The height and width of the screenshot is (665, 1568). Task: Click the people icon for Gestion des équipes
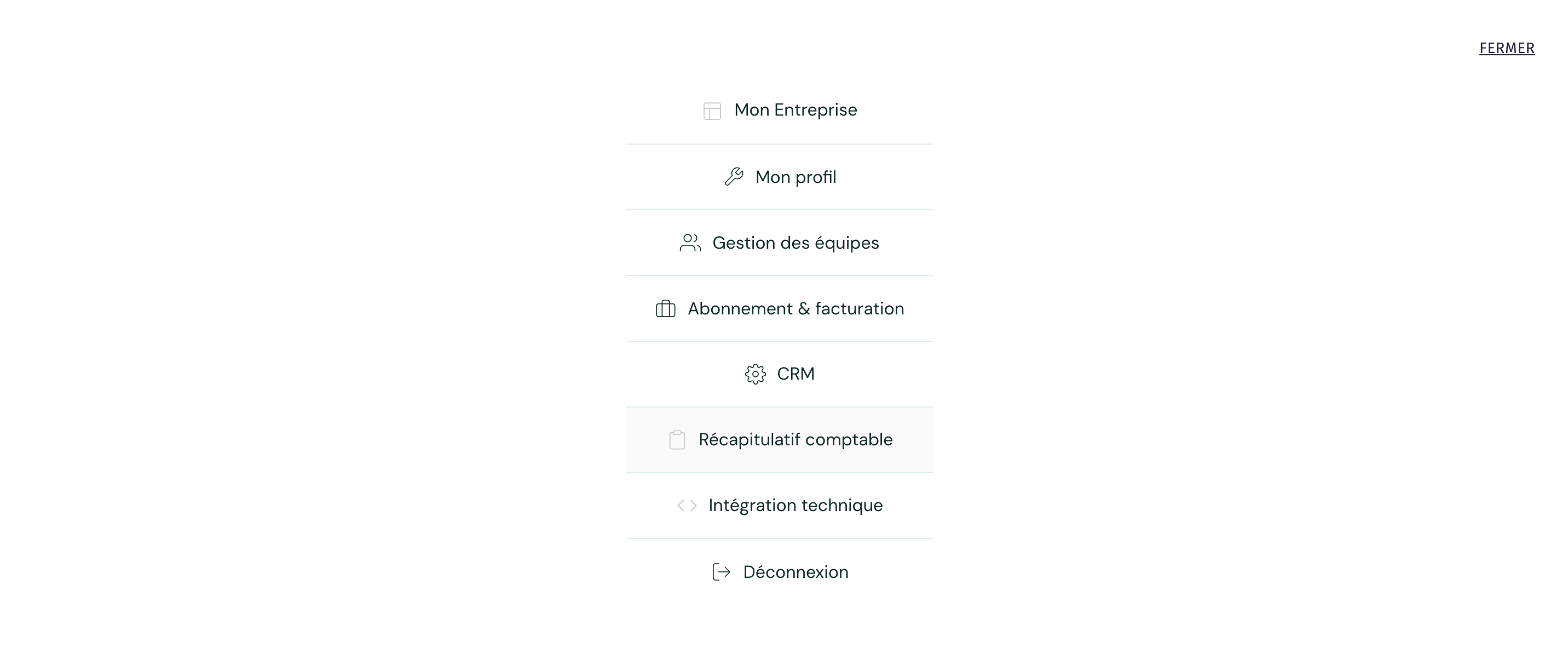690,243
